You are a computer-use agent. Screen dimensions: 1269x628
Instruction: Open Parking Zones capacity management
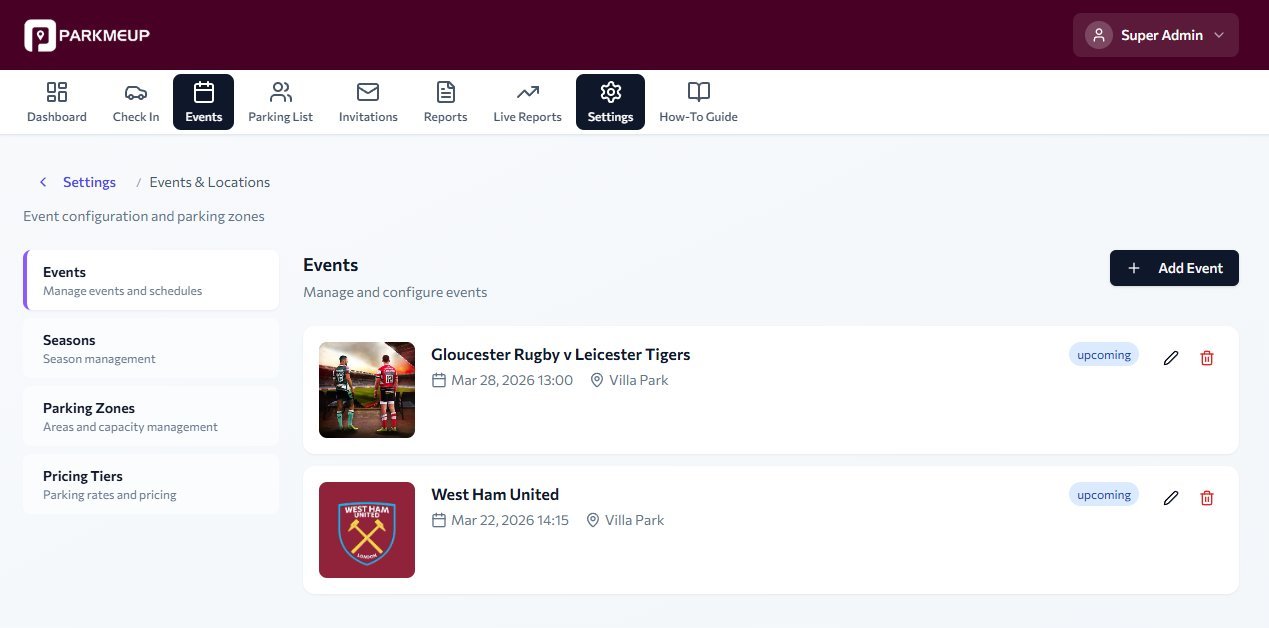click(150, 416)
